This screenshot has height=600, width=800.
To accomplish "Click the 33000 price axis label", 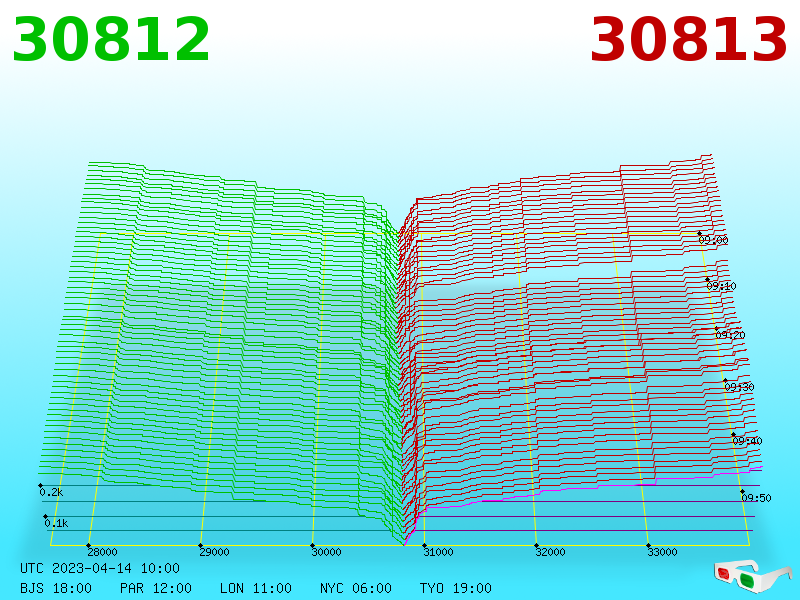I will click(x=662, y=552).
